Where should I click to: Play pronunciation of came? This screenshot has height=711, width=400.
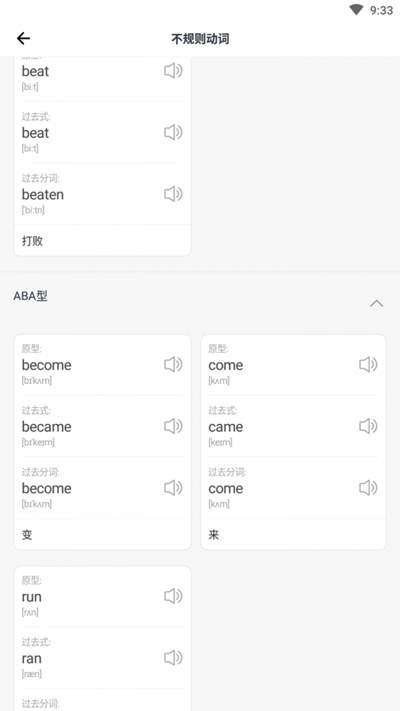coord(368,426)
